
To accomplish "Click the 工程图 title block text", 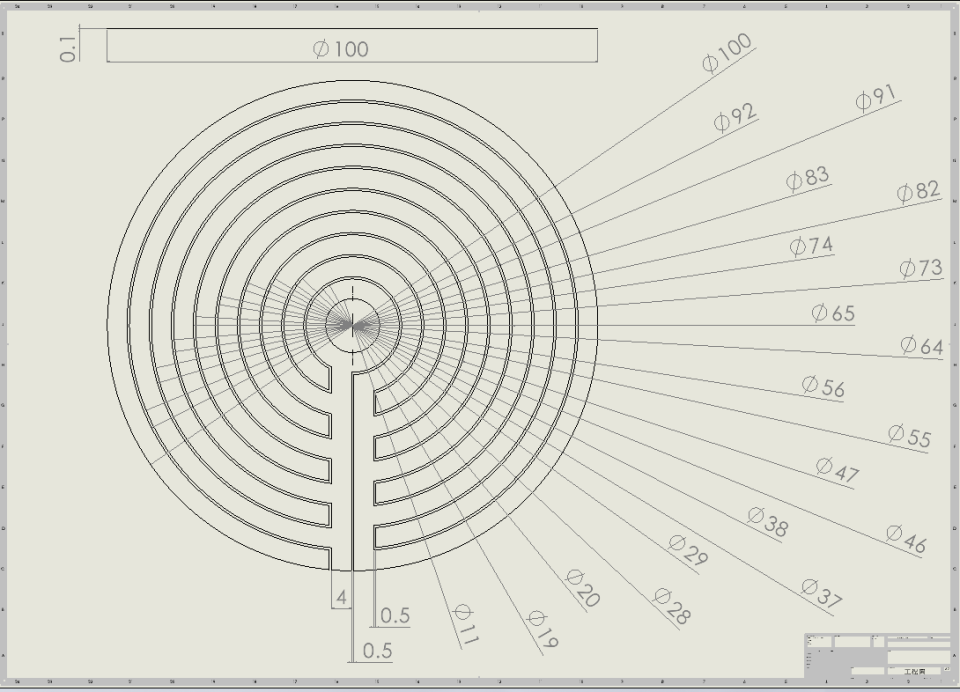I will coord(914,671).
